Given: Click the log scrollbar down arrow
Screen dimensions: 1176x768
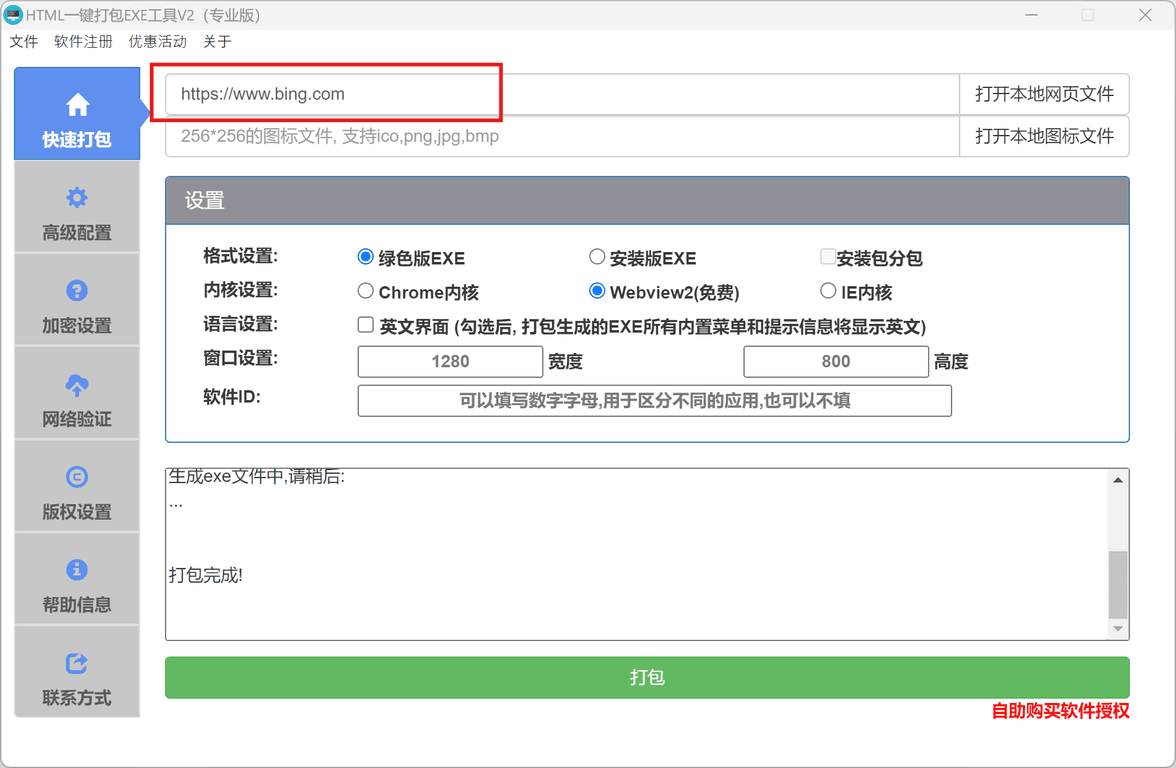Looking at the screenshot, I should (1118, 629).
